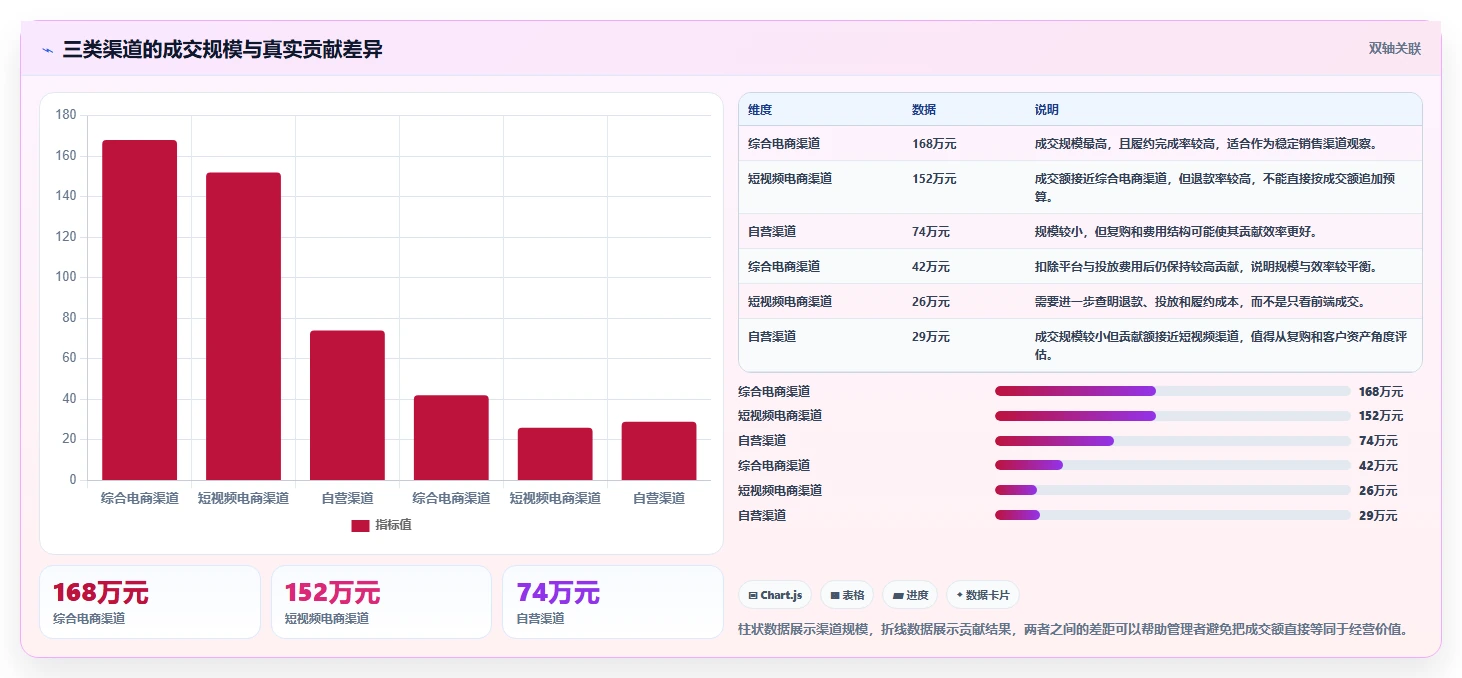Click the chart bar valued 29
This screenshot has width=1462, height=678.
[x=659, y=451]
